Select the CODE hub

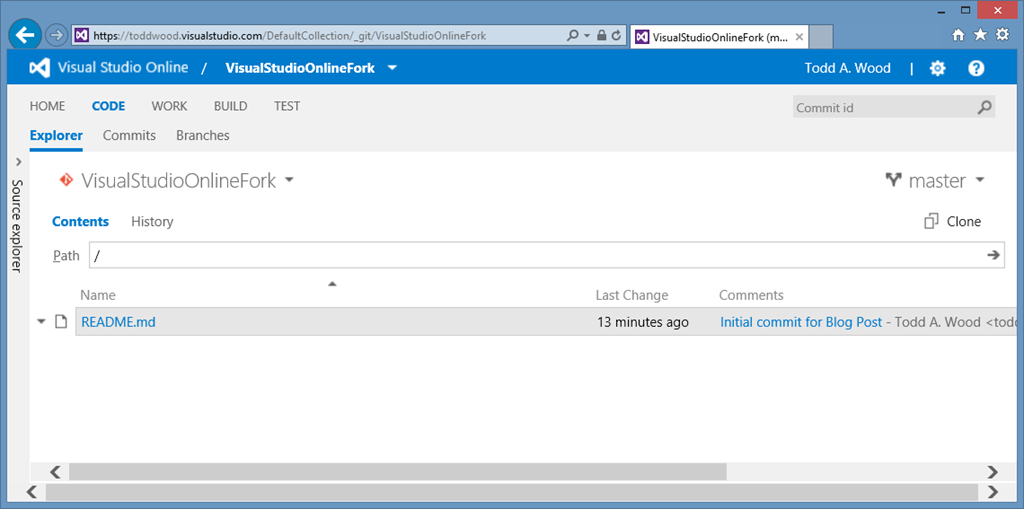pyautogui.click(x=108, y=106)
